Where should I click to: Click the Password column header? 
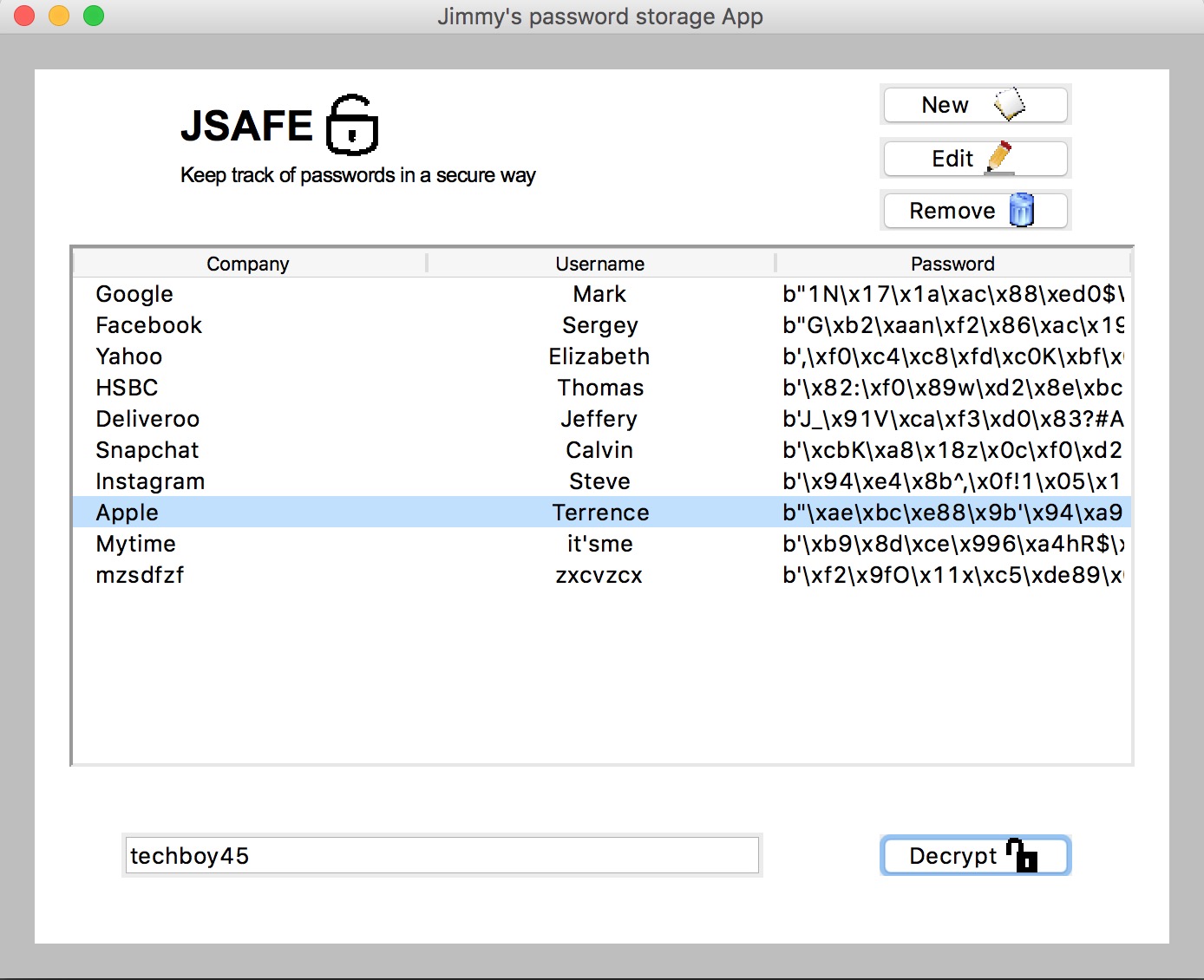coord(952,264)
